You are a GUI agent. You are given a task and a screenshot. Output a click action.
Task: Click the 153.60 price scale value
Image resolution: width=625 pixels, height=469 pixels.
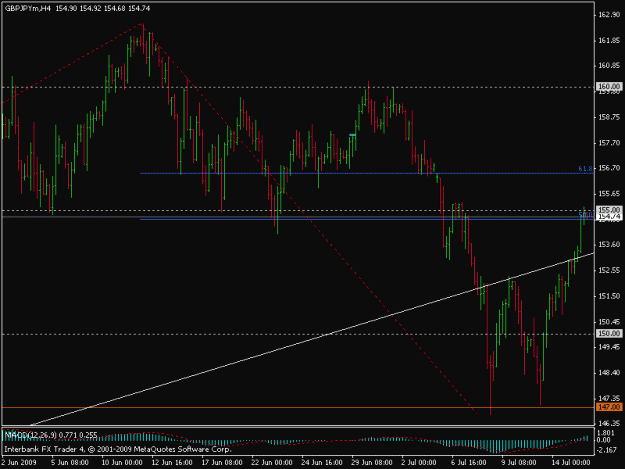[x=609, y=245]
